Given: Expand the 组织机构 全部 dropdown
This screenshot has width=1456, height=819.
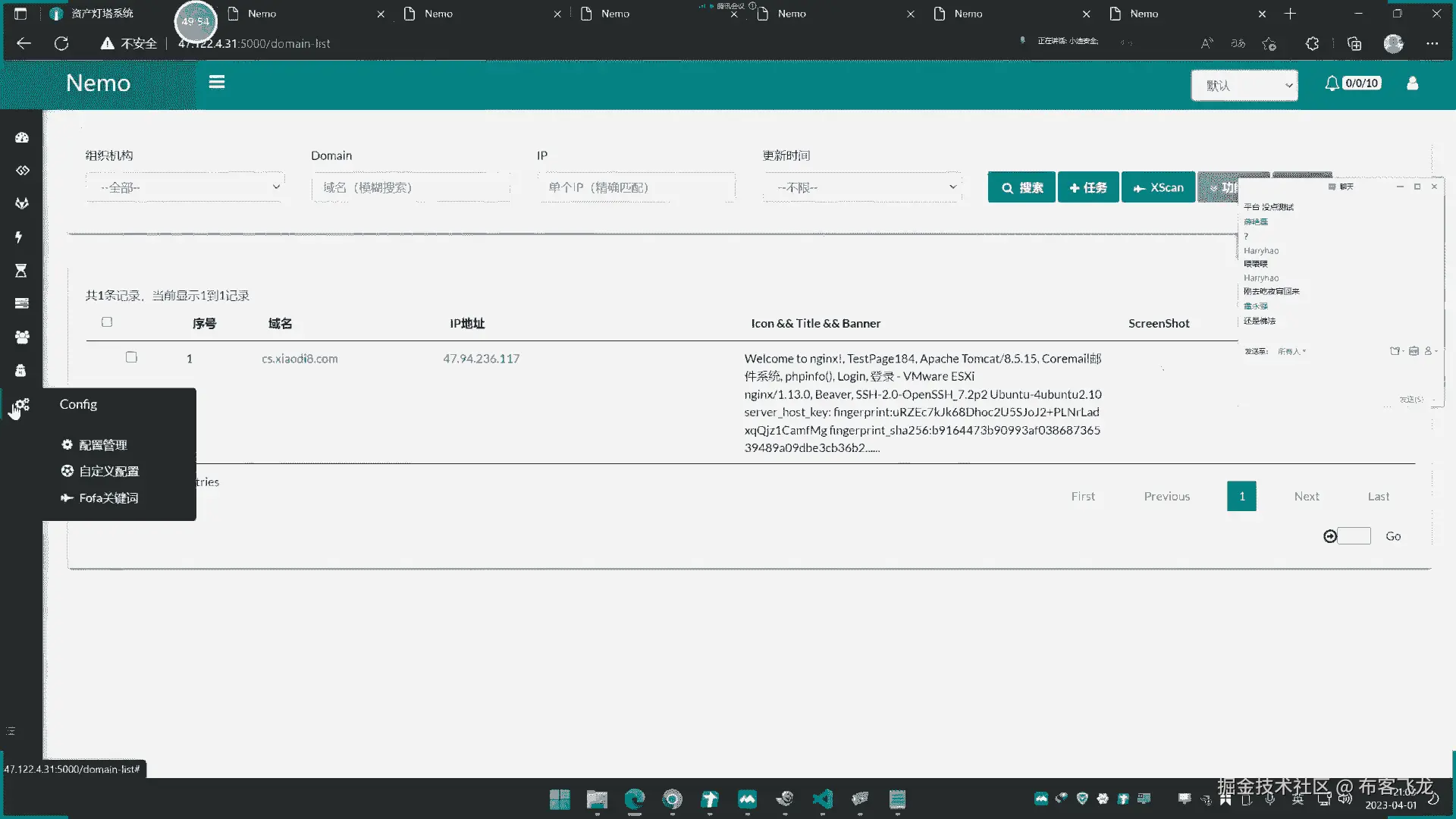Looking at the screenshot, I should tap(186, 187).
